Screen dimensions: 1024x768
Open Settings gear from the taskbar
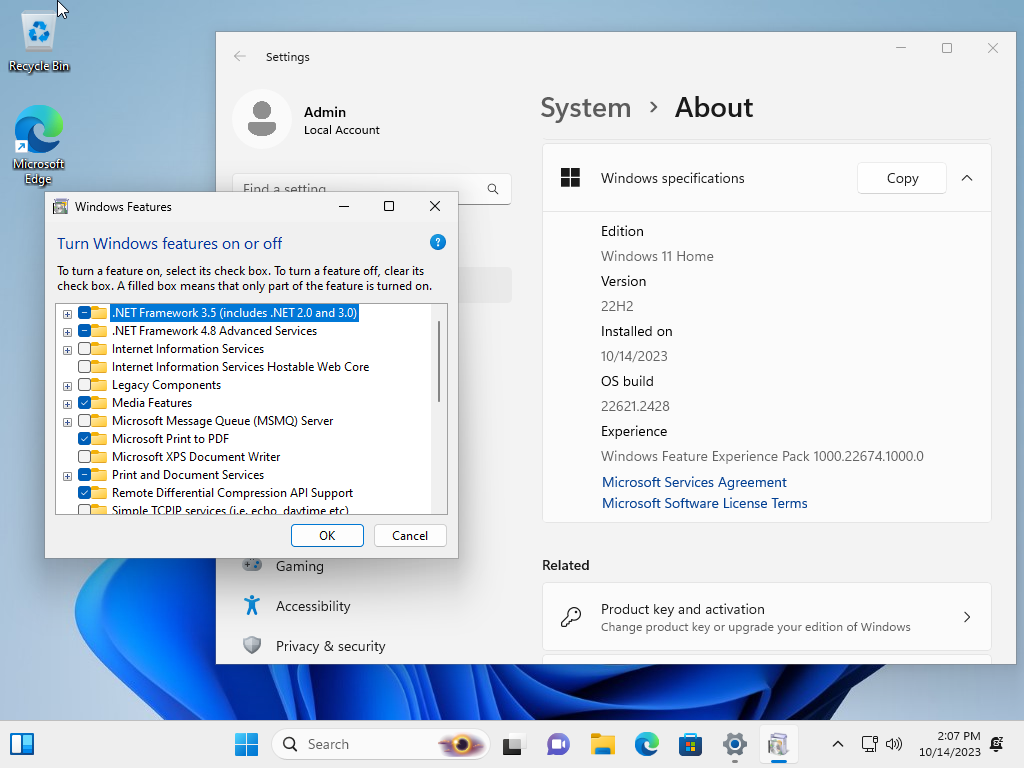(734, 744)
